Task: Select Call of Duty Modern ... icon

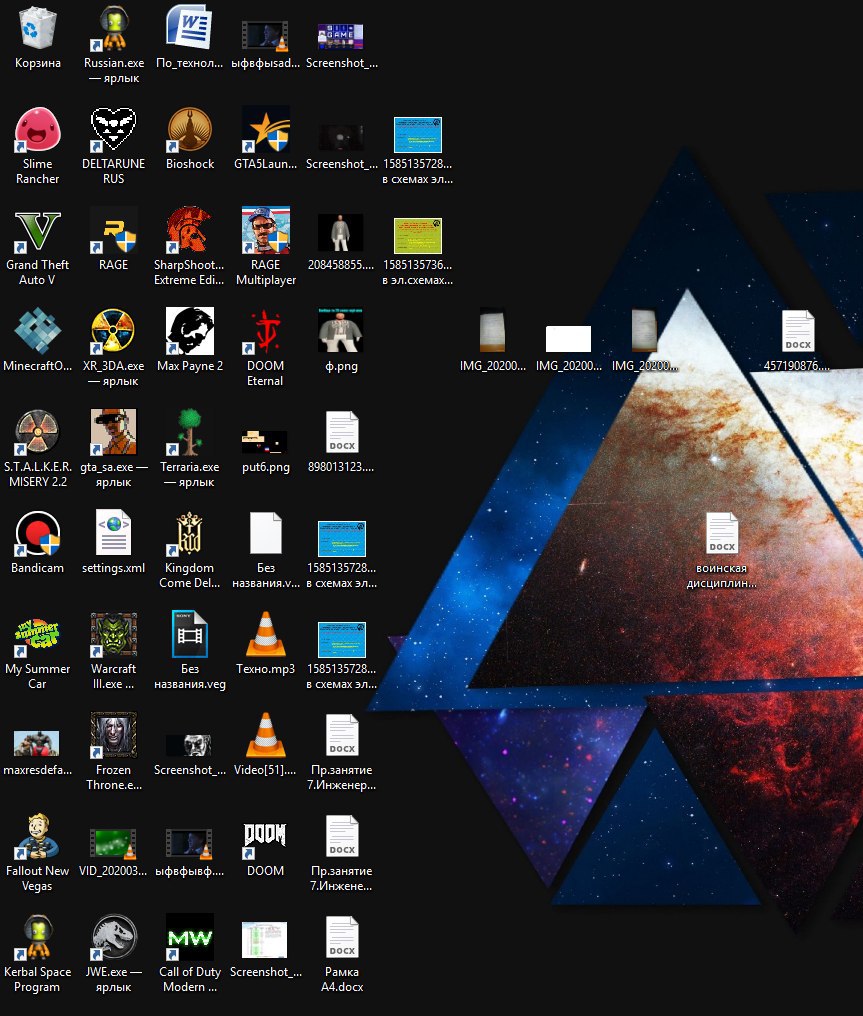Action: [189, 937]
